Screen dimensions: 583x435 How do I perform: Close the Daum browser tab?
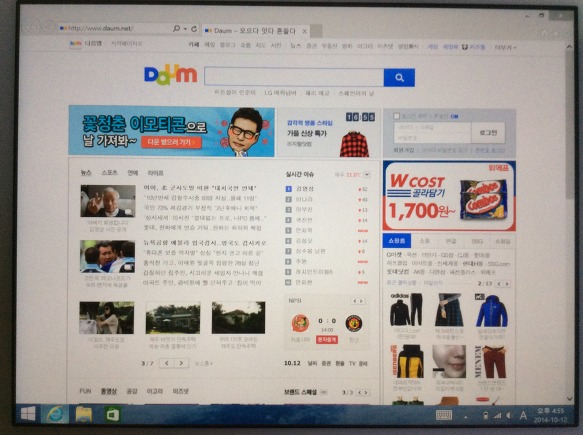(x=305, y=31)
